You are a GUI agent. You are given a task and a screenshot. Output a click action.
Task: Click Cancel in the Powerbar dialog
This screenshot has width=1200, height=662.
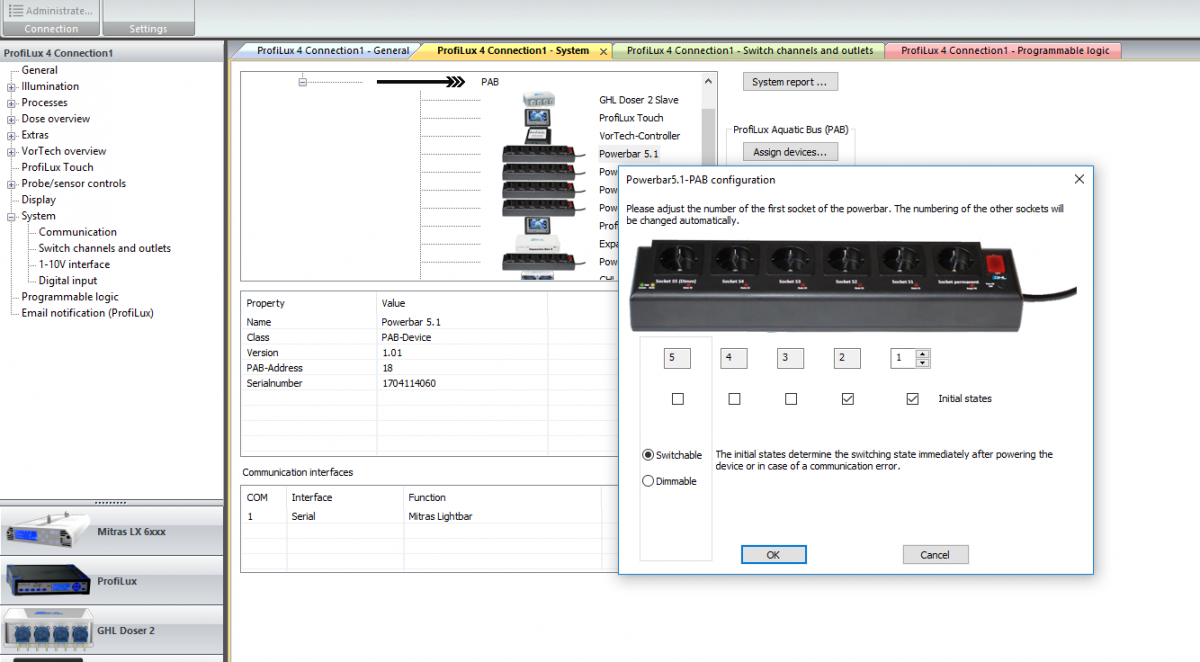(935, 554)
